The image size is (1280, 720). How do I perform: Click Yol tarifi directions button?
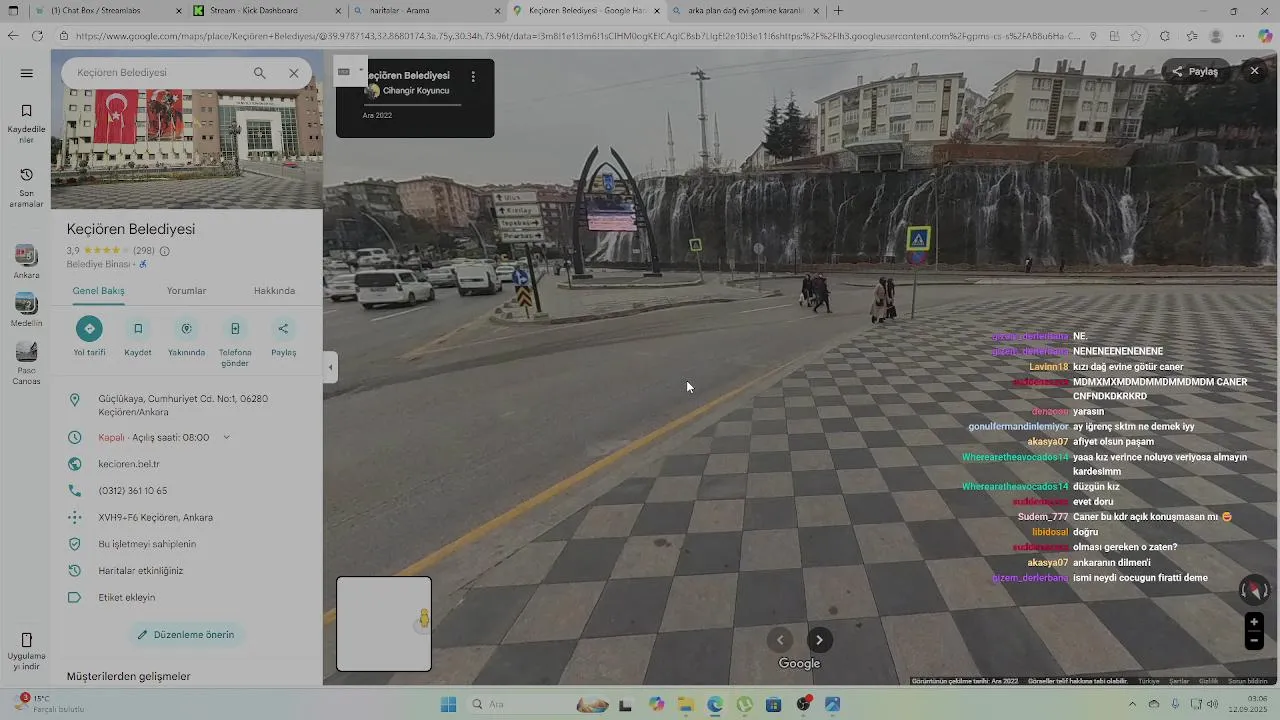coord(89,336)
